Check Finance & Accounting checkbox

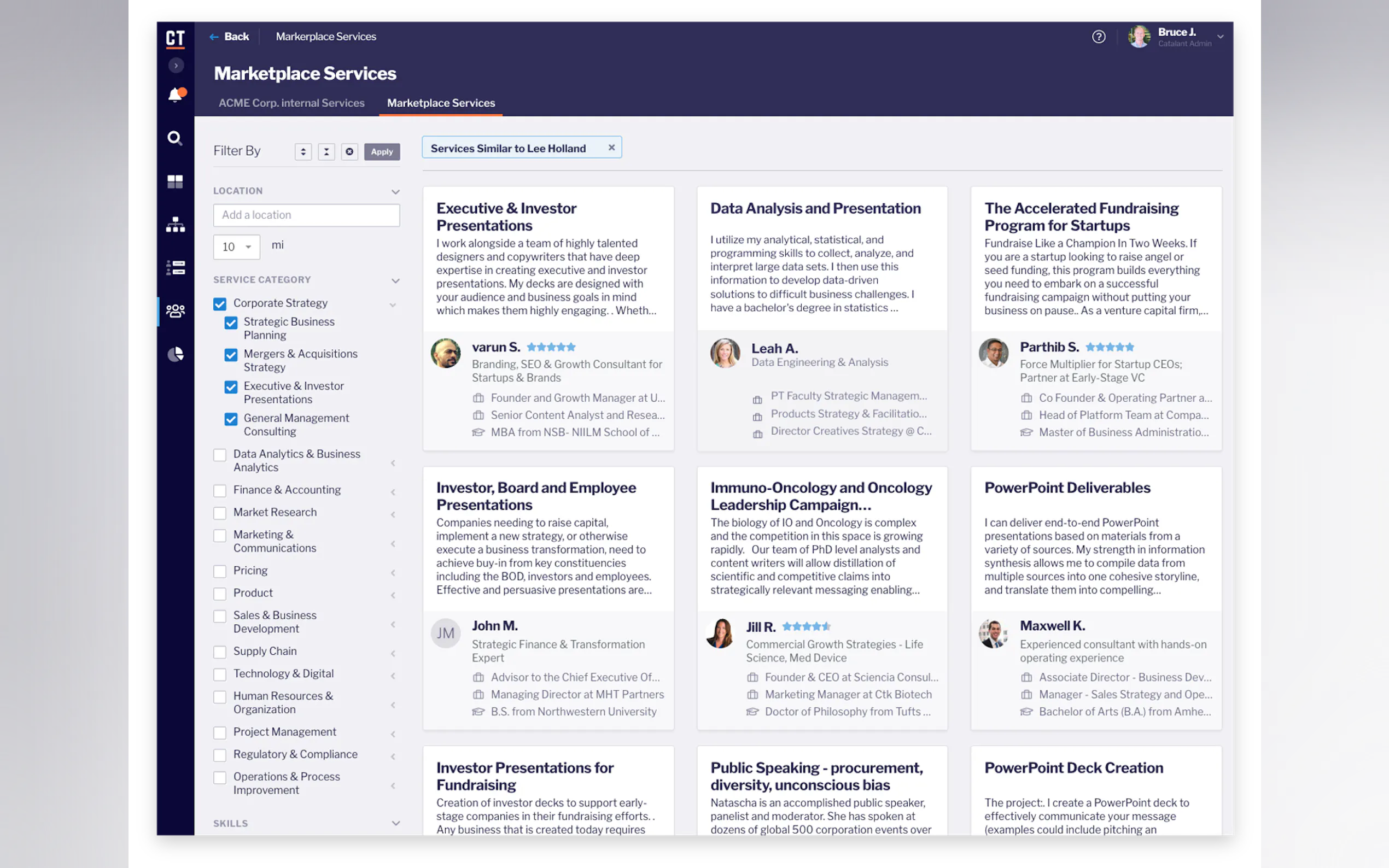tap(220, 491)
